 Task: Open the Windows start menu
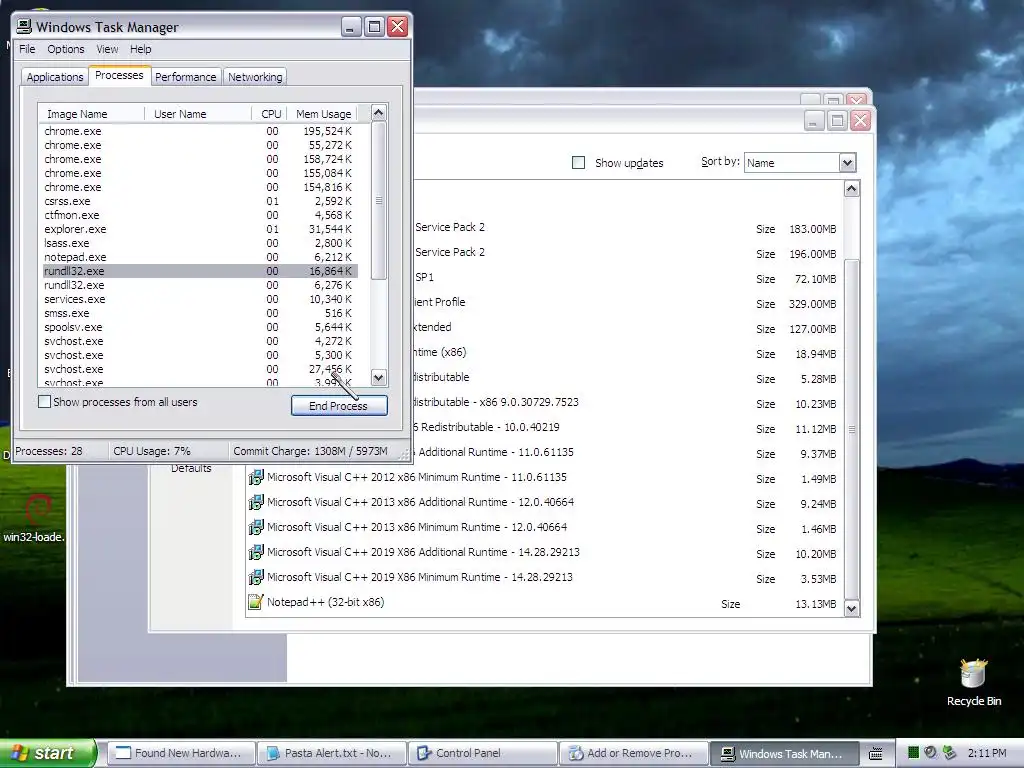pos(48,753)
